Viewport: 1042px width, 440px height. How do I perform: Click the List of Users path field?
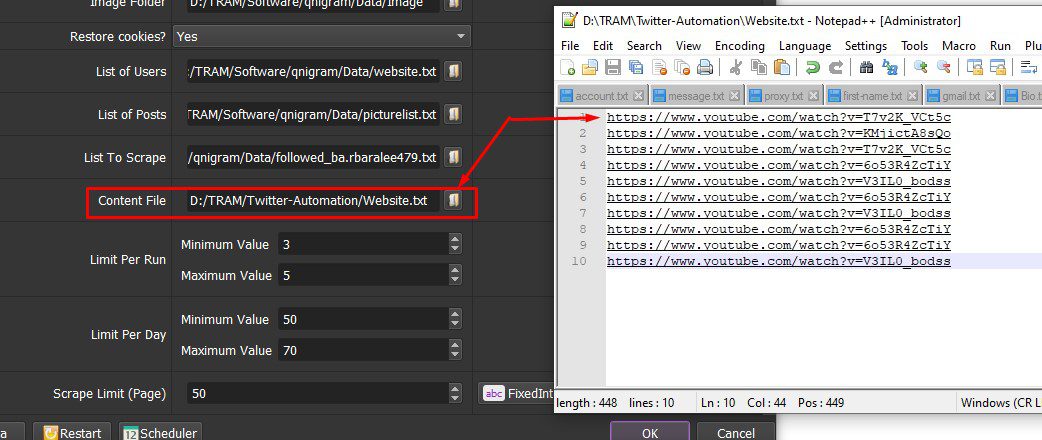[312, 72]
